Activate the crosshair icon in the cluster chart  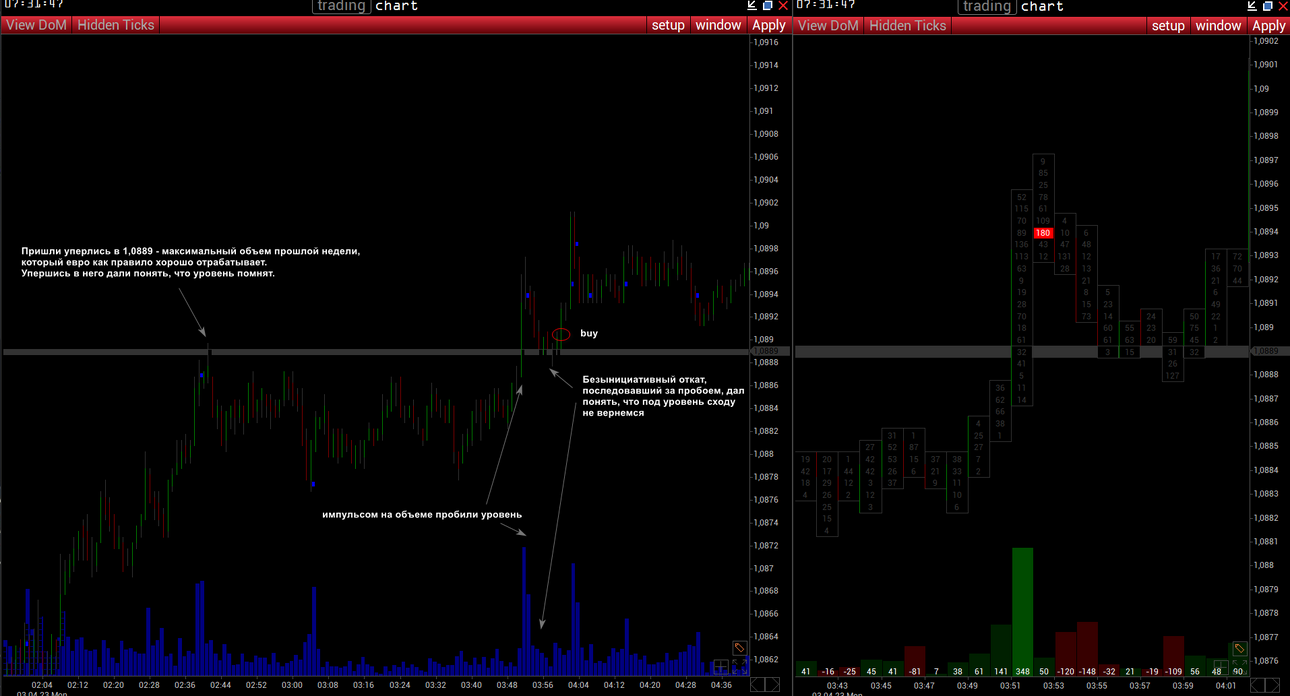pos(1220,667)
